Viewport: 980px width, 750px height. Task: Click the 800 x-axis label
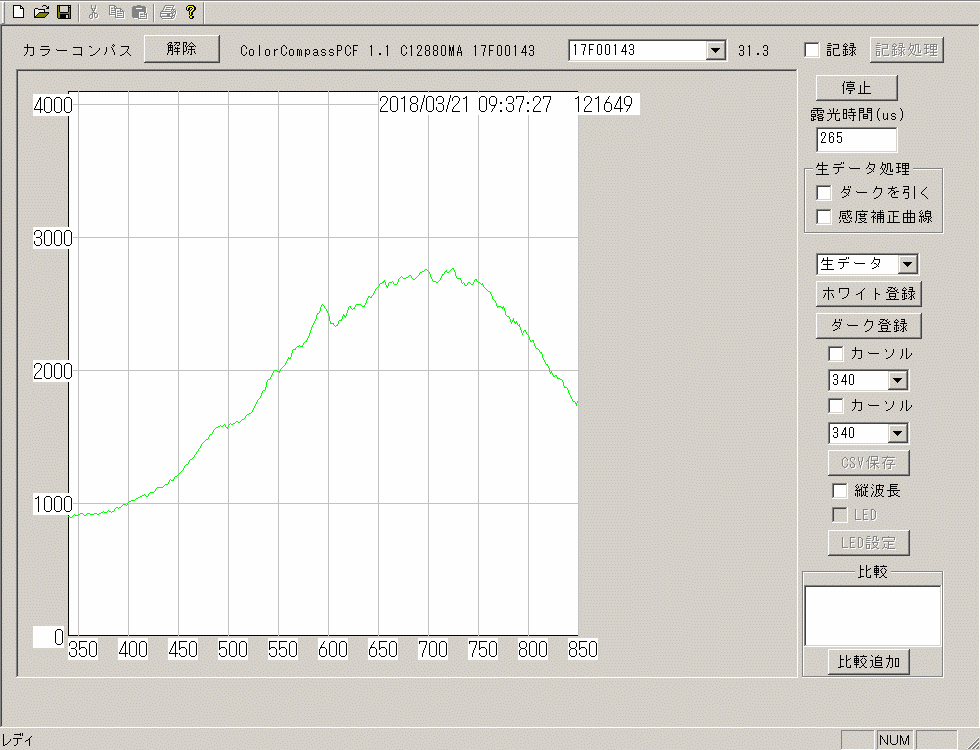point(533,649)
